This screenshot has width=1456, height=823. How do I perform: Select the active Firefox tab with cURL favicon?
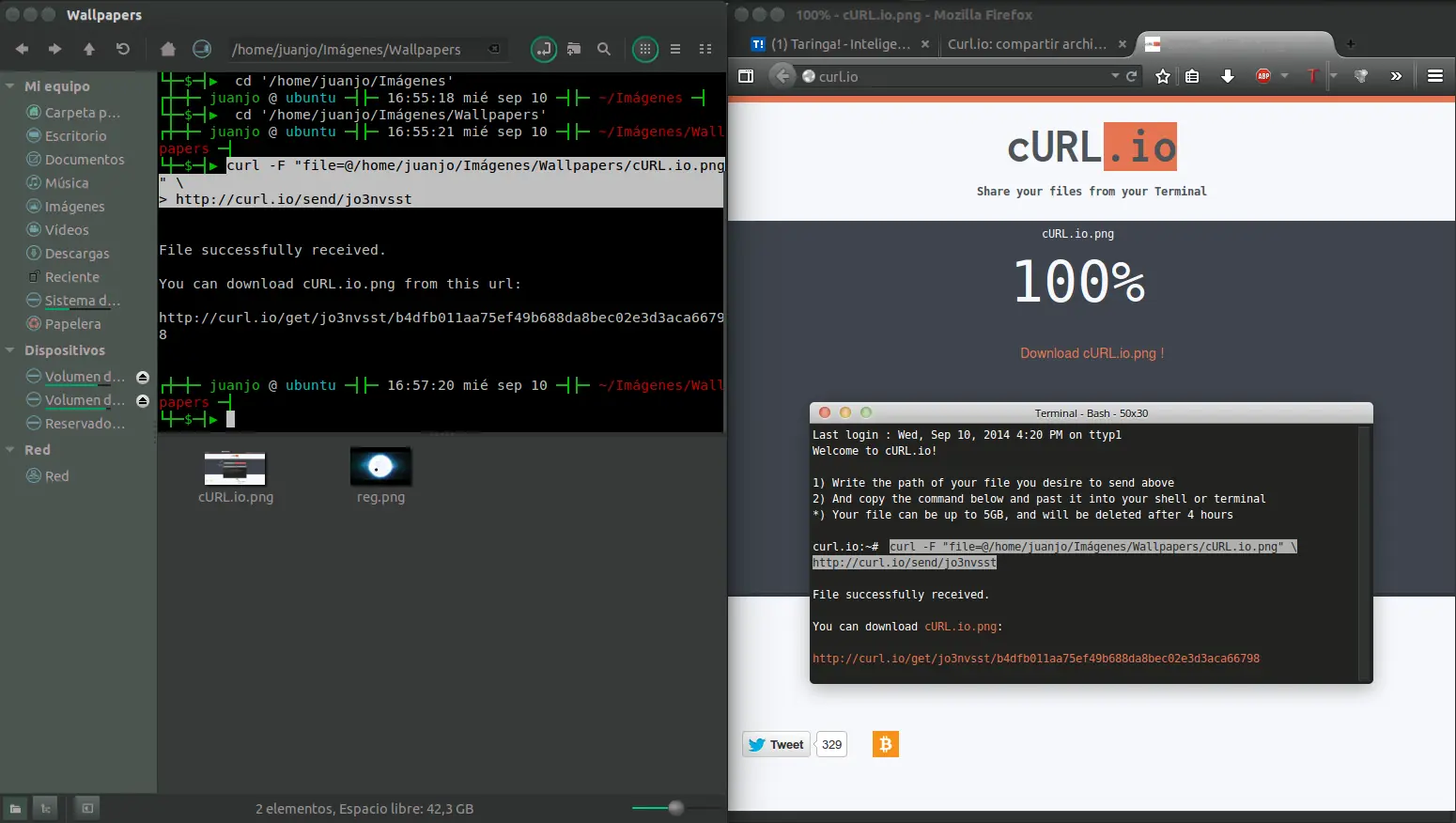tap(1234, 44)
